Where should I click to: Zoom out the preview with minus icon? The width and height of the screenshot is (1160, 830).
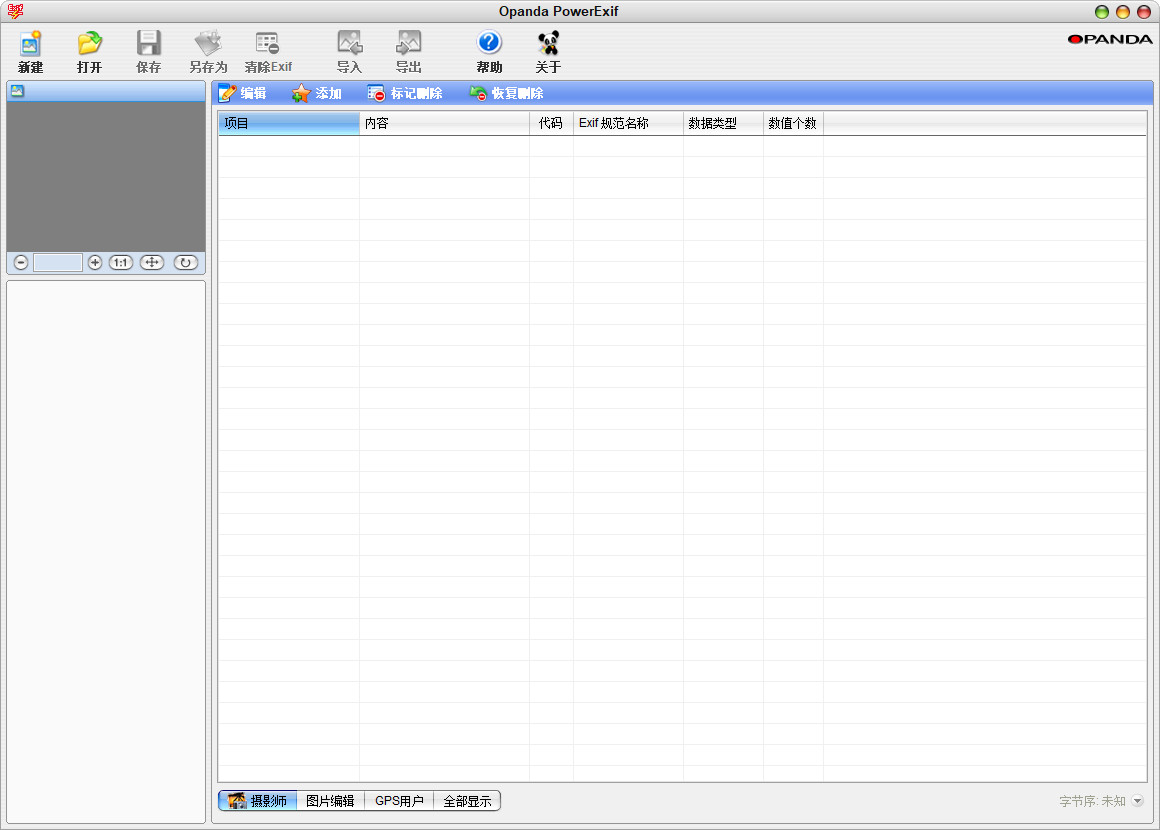coord(21,263)
